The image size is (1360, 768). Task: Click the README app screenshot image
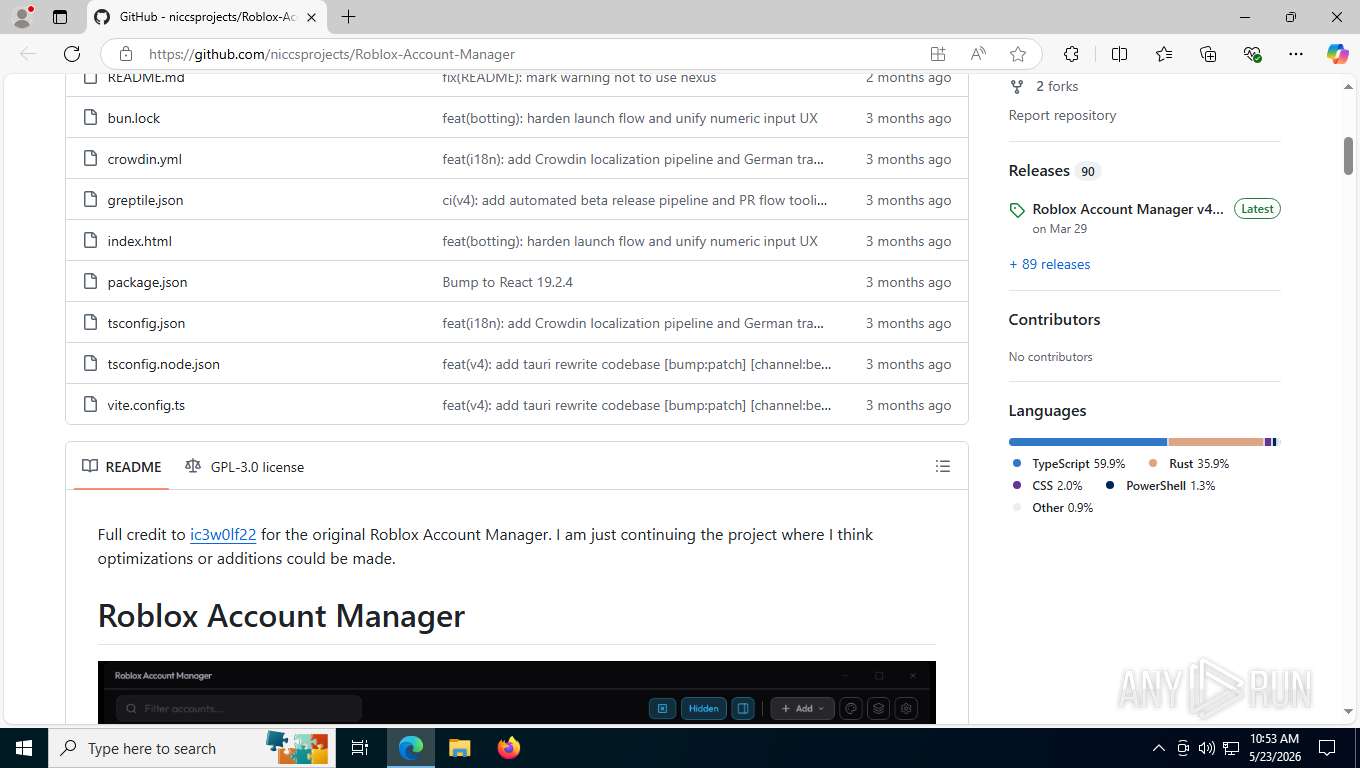pyautogui.click(x=517, y=692)
